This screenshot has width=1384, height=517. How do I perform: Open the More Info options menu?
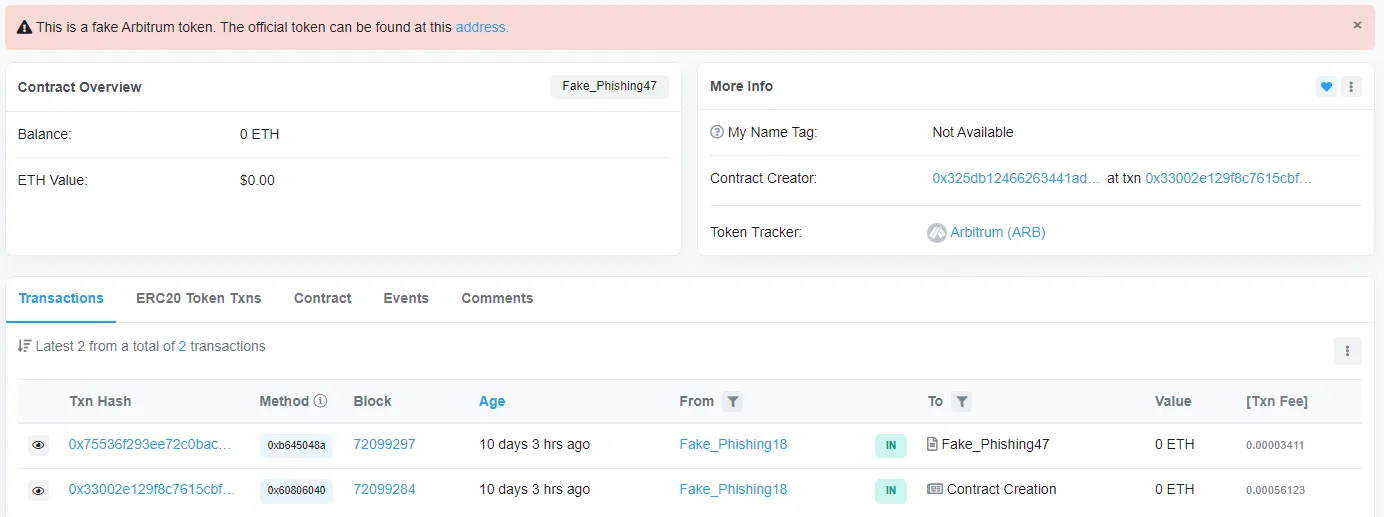pyautogui.click(x=1351, y=87)
